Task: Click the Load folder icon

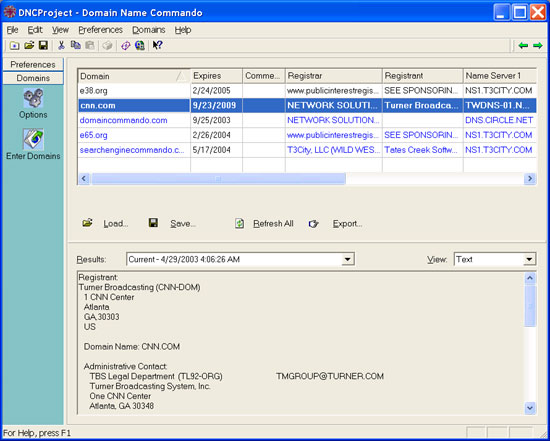Action: [87, 223]
